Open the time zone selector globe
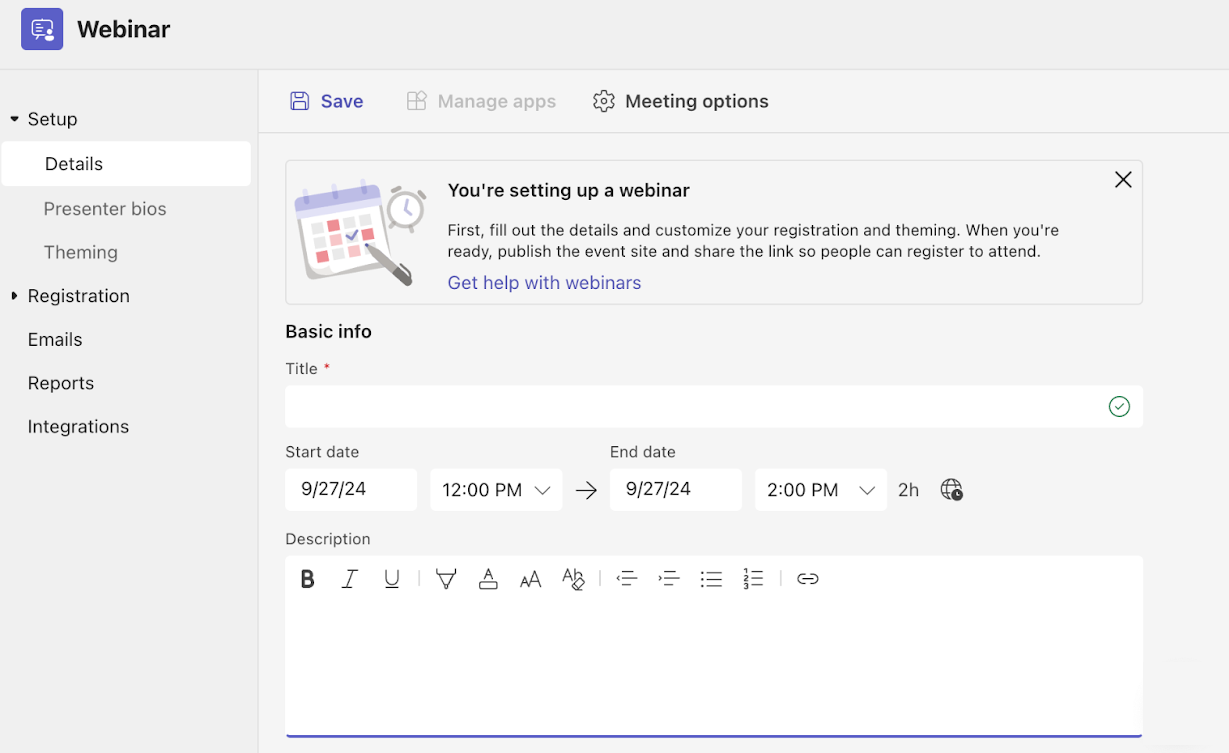The image size is (1229, 753). click(x=951, y=490)
